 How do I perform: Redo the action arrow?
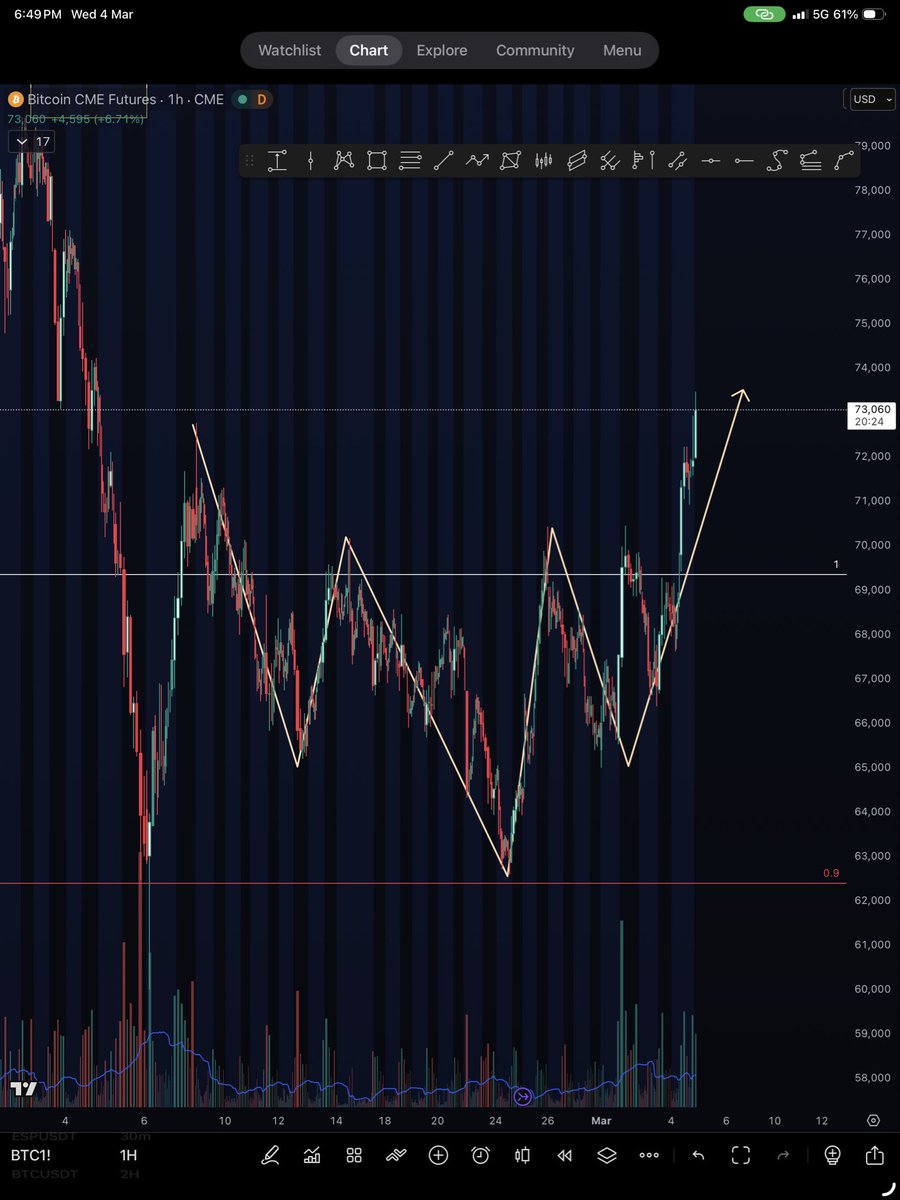point(784,1155)
